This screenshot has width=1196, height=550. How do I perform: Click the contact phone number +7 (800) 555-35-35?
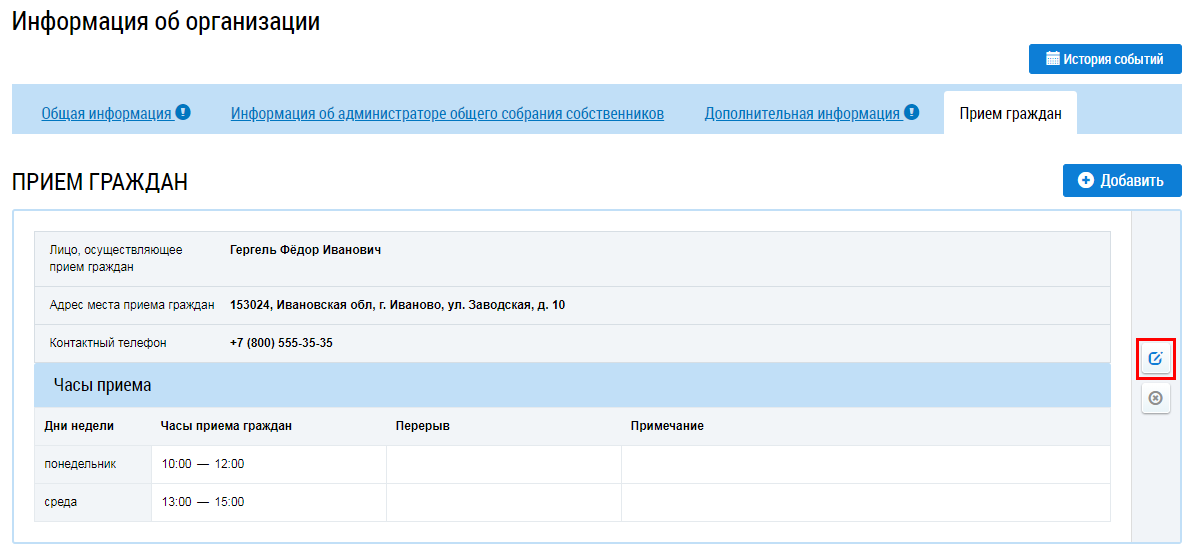click(281, 343)
